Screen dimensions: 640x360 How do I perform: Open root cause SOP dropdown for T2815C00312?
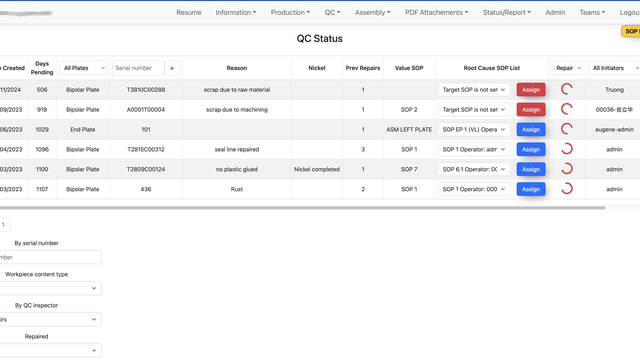(474, 149)
